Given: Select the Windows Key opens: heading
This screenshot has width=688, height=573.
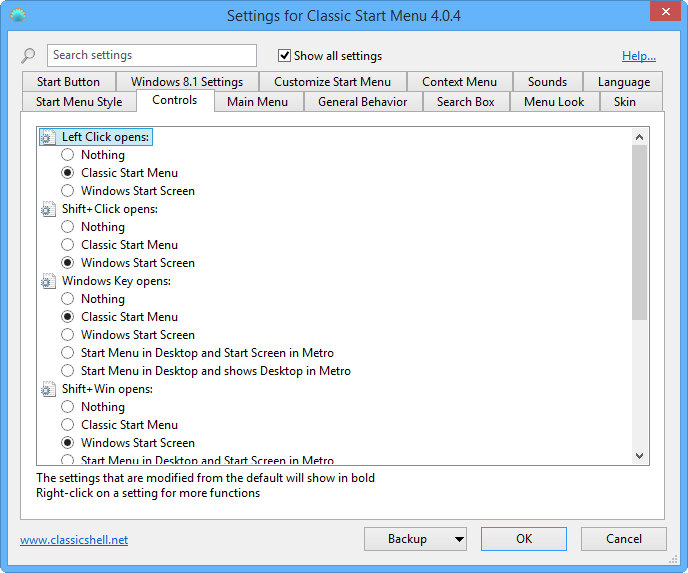Looking at the screenshot, I should pos(116,281).
